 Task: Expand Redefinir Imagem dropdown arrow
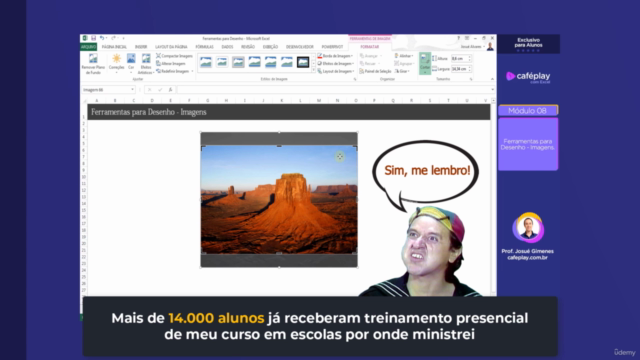[x=192, y=71]
